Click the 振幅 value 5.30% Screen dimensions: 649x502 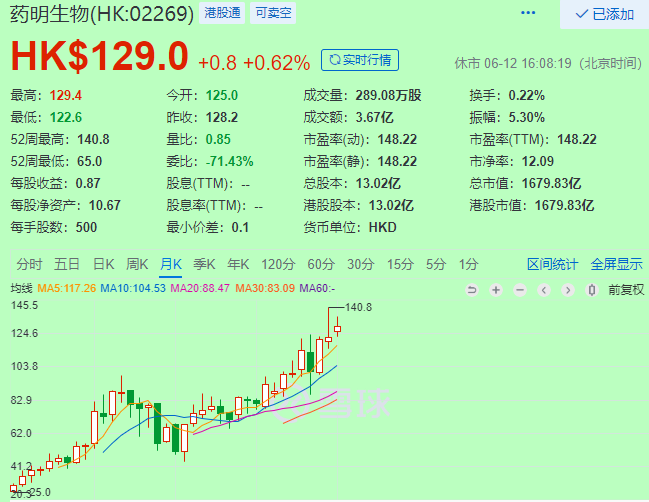526,118
